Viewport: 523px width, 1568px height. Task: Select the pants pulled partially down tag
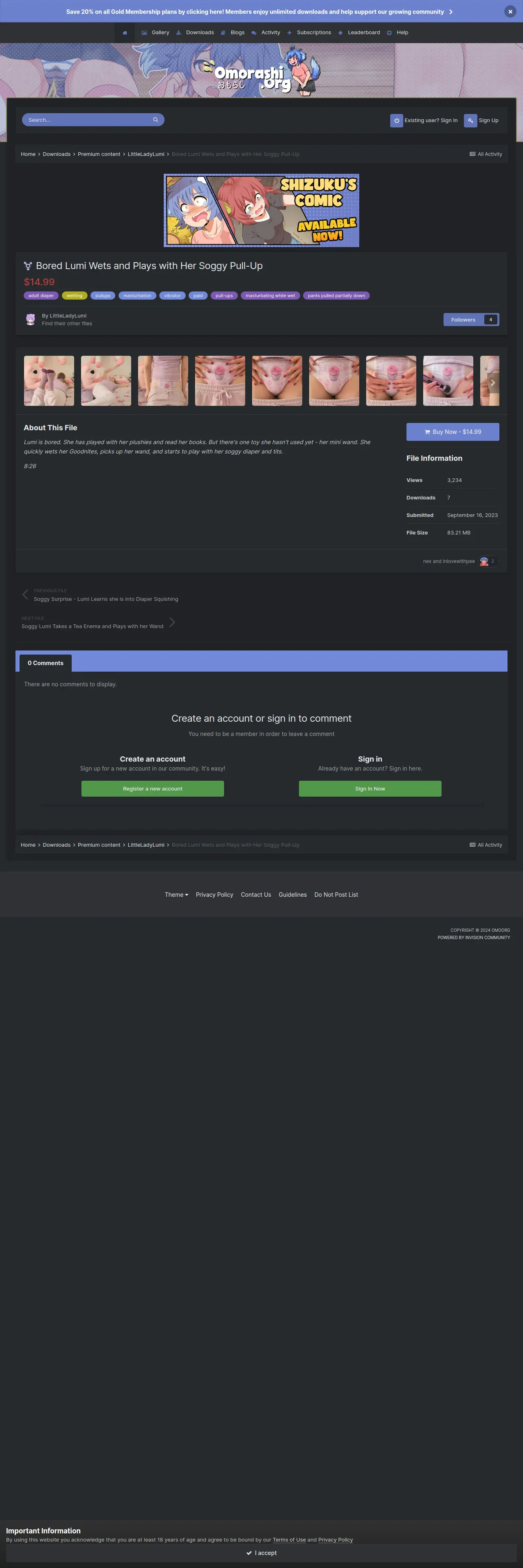coord(336,296)
